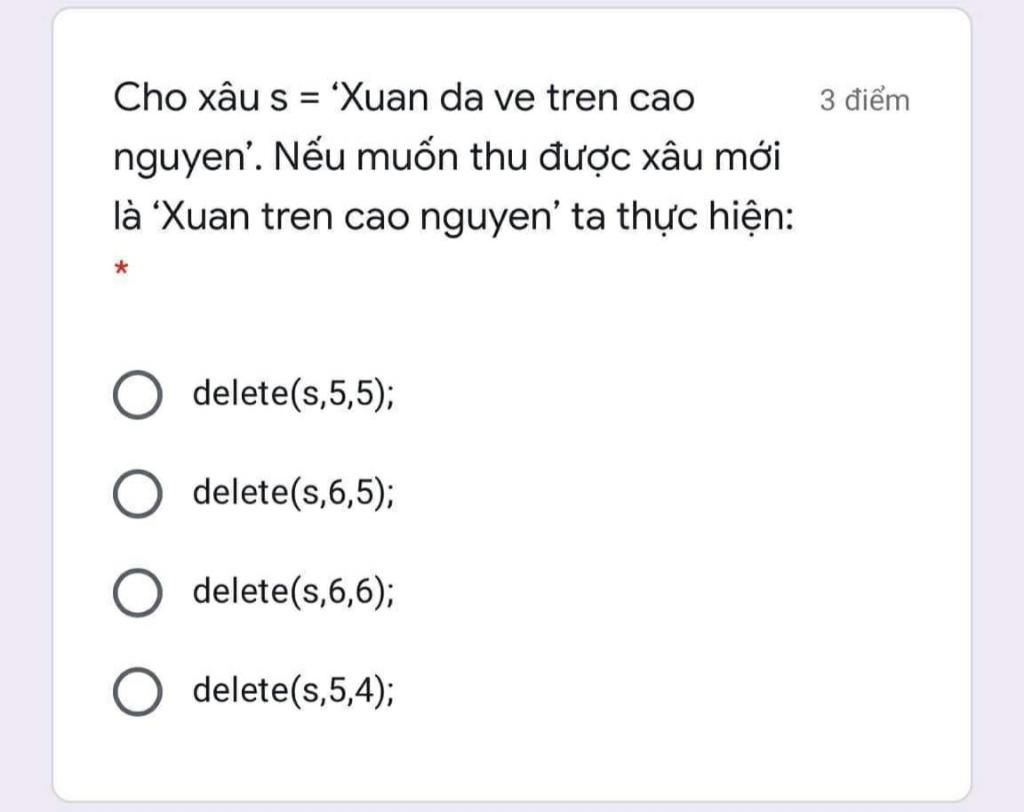Screen dimensions: 1024x812
Task: Select the radio button for delete(s,5,4);
Action: click(x=139, y=691)
